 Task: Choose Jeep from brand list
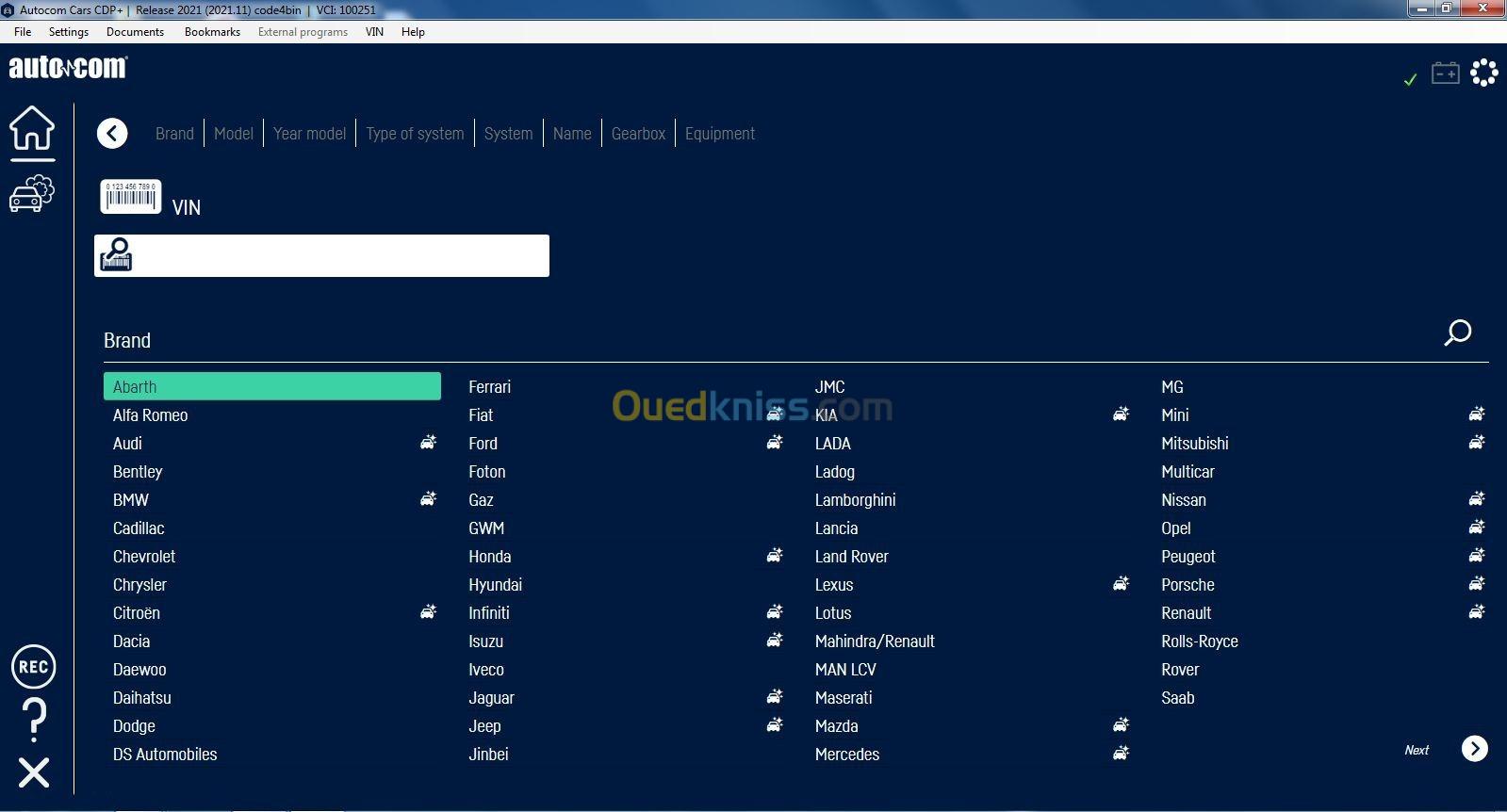pyautogui.click(x=485, y=726)
